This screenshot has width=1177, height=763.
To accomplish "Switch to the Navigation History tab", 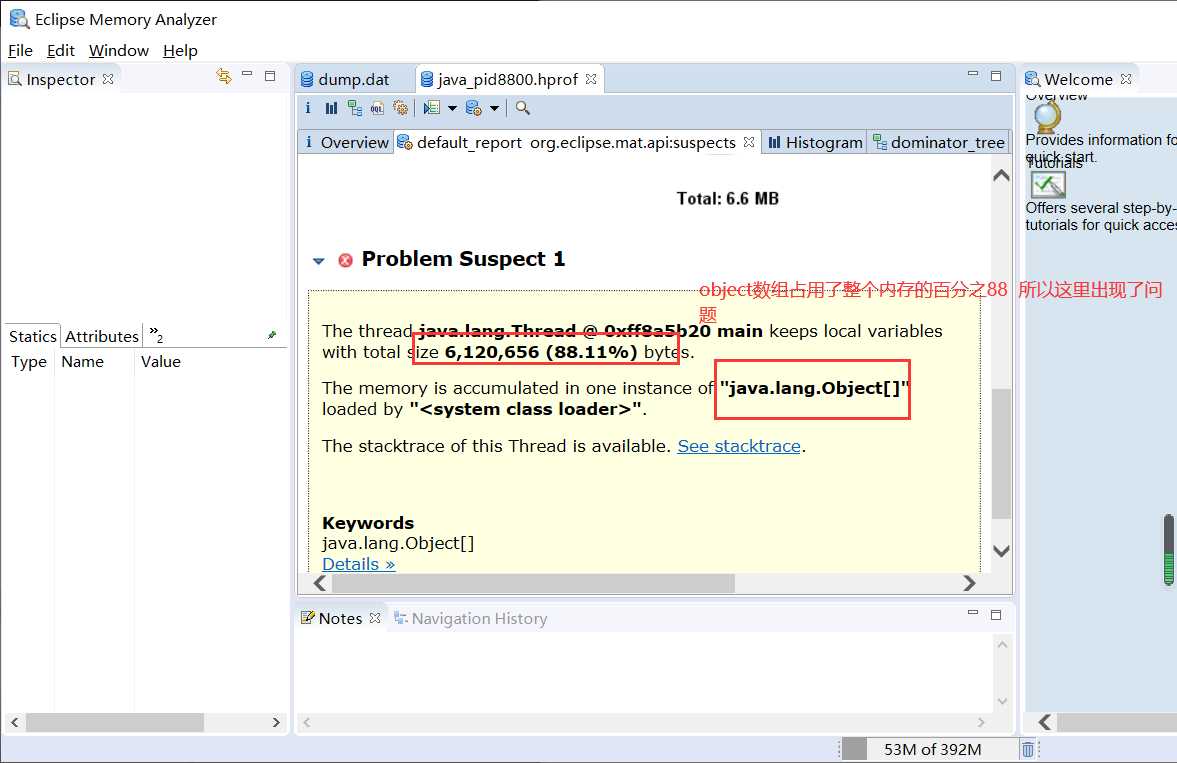I will [471, 618].
